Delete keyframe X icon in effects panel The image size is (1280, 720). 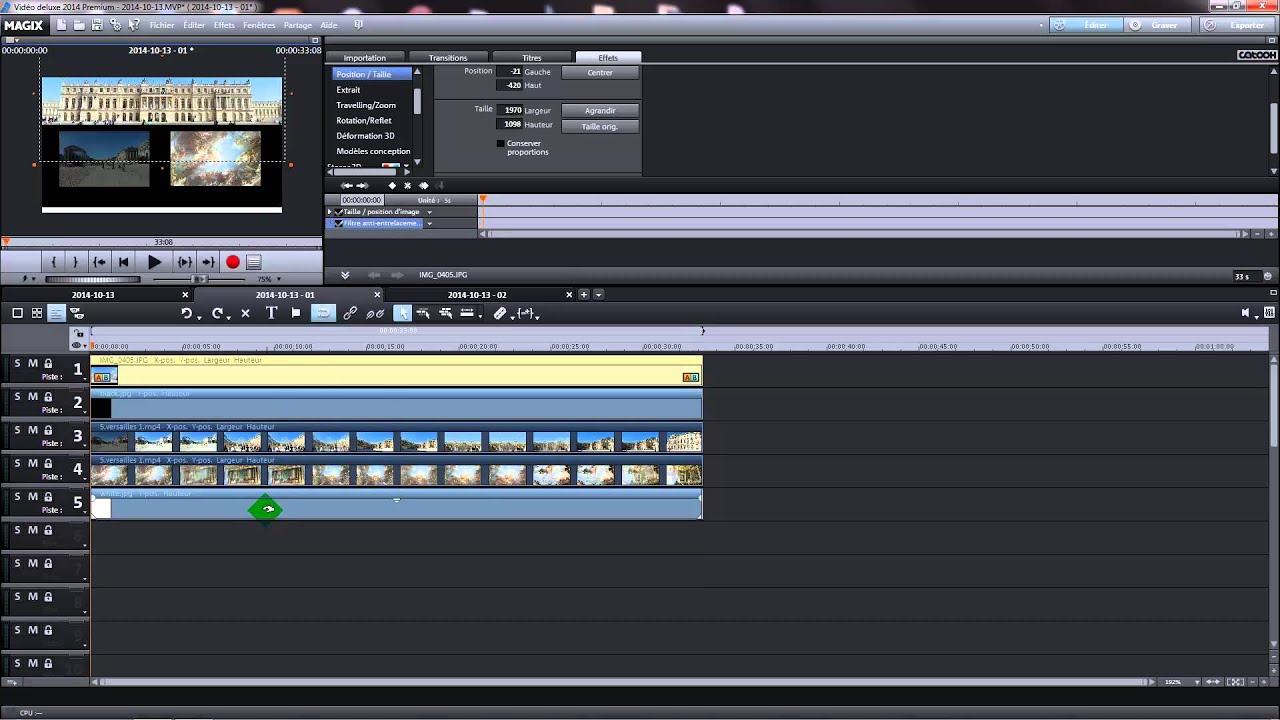click(407, 185)
